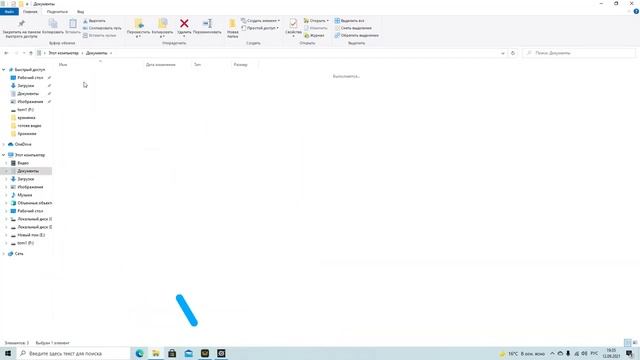
Task: Click Изменить in the Открыть group
Action: [316, 28]
